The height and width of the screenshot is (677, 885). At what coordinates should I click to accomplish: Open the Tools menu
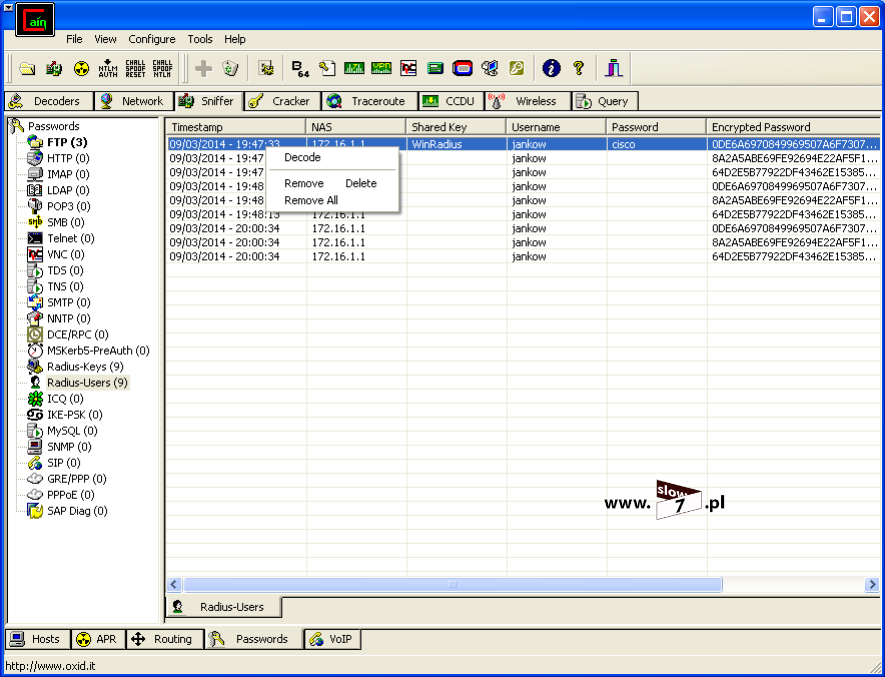coord(200,39)
